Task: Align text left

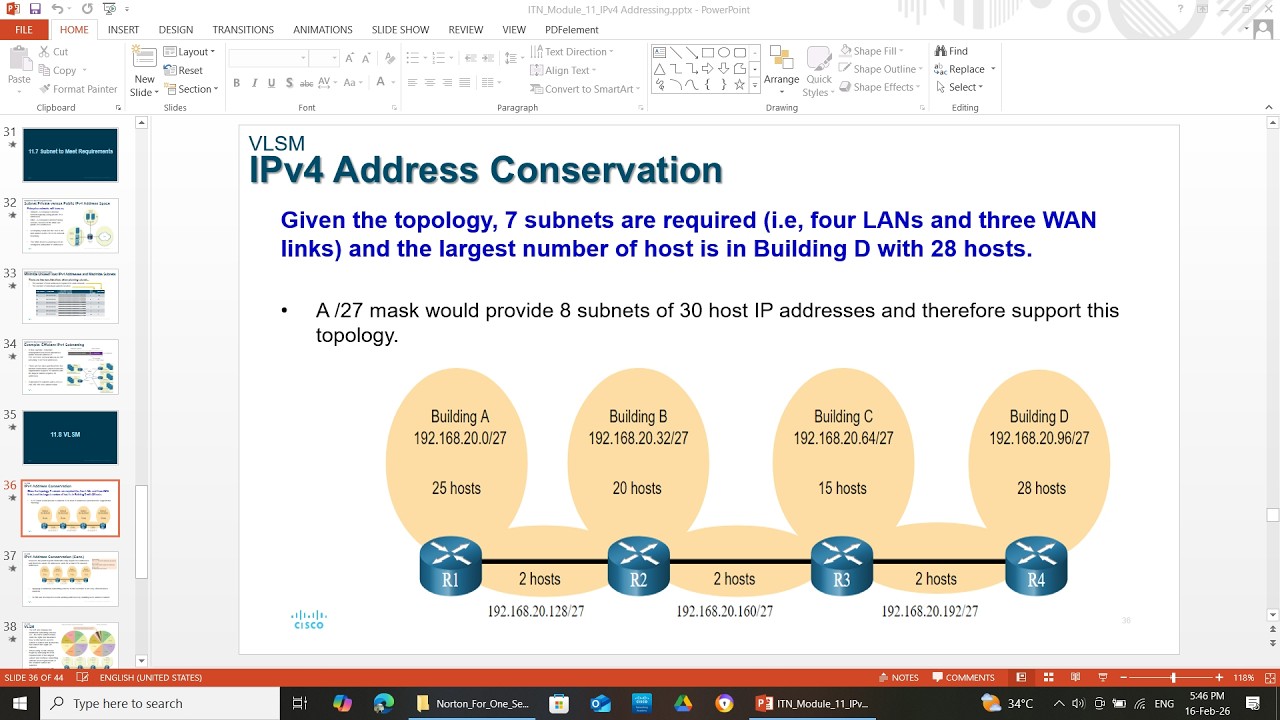Action: [x=411, y=83]
